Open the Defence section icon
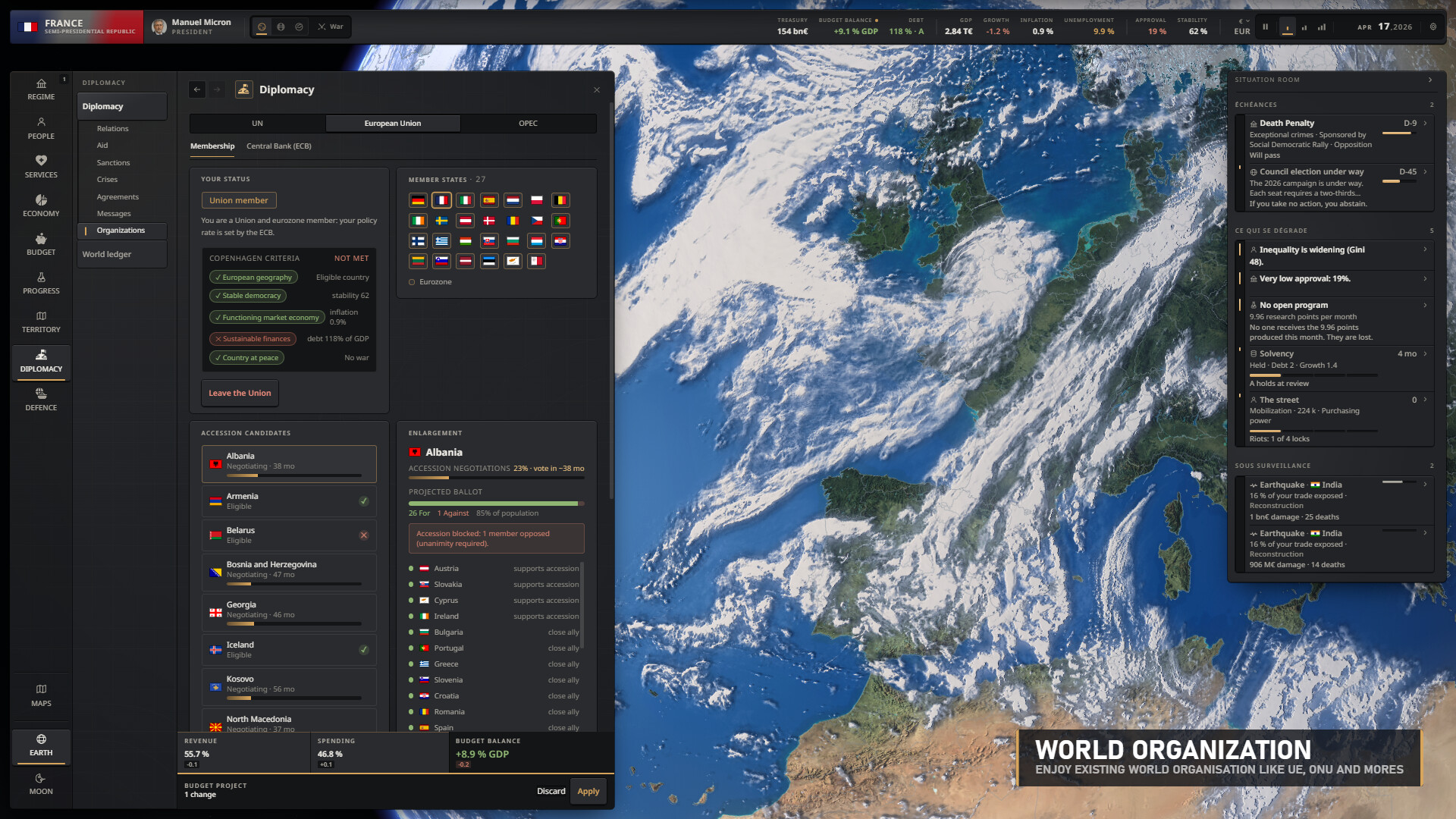Viewport: 1456px width, 819px height. coord(41,399)
